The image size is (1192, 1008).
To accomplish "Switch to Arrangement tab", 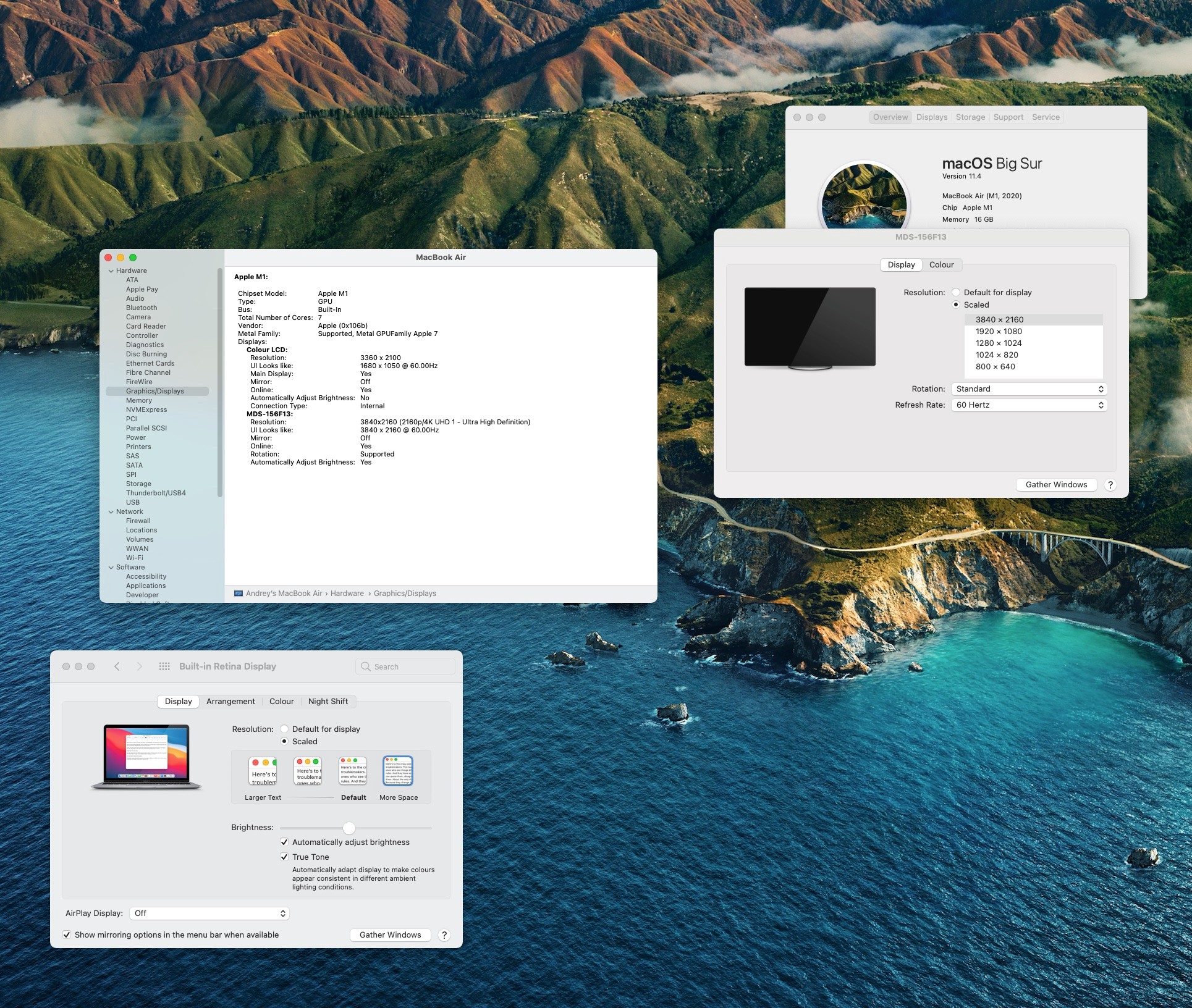I will coord(230,701).
